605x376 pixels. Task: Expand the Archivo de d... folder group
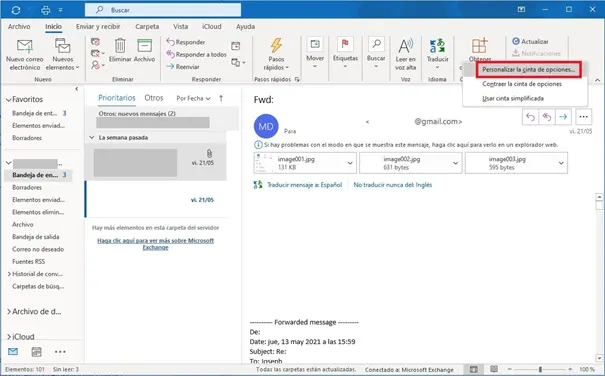tap(8, 312)
